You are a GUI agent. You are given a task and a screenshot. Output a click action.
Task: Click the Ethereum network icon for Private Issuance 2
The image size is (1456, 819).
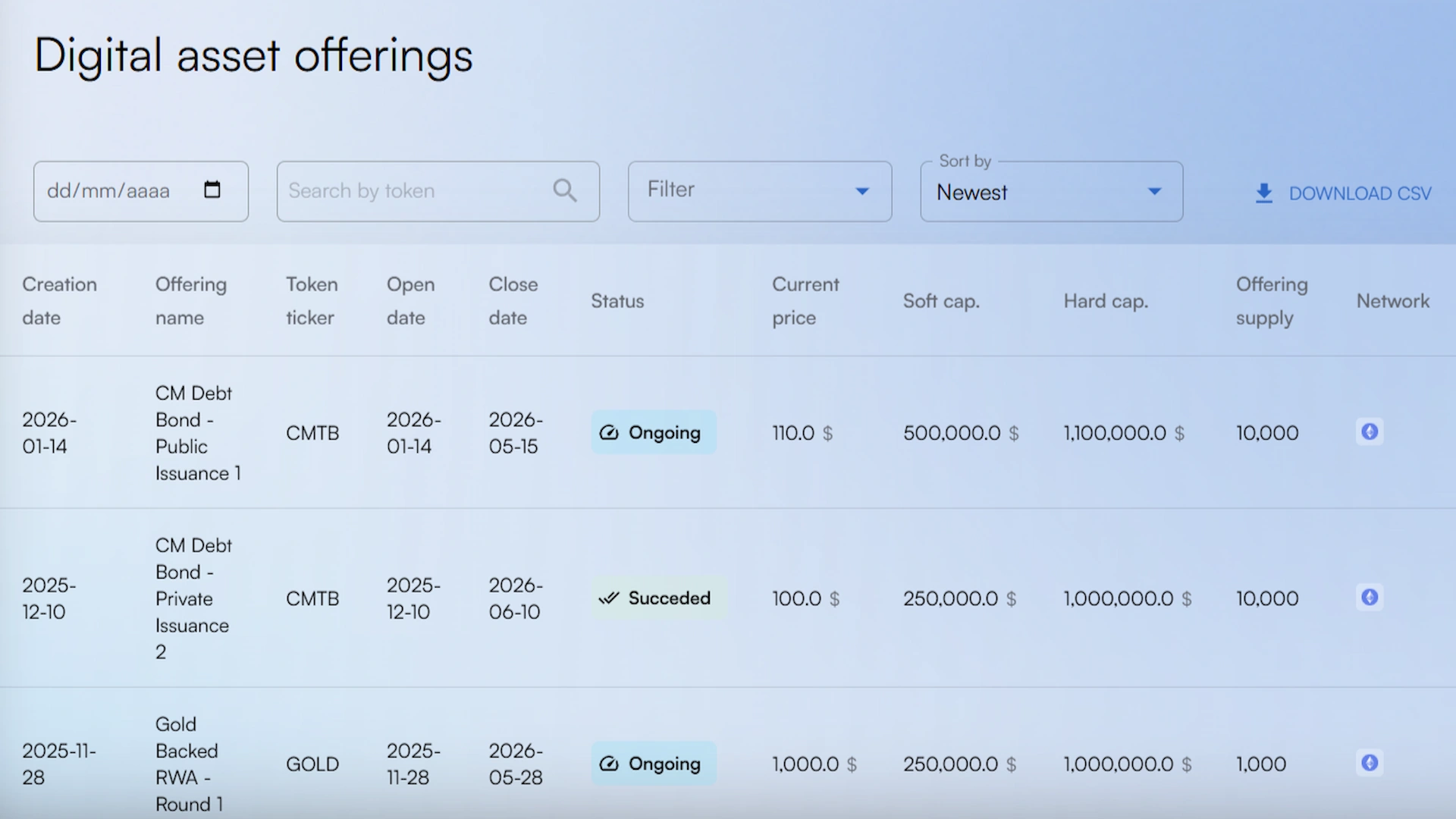pyautogui.click(x=1370, y=598)
